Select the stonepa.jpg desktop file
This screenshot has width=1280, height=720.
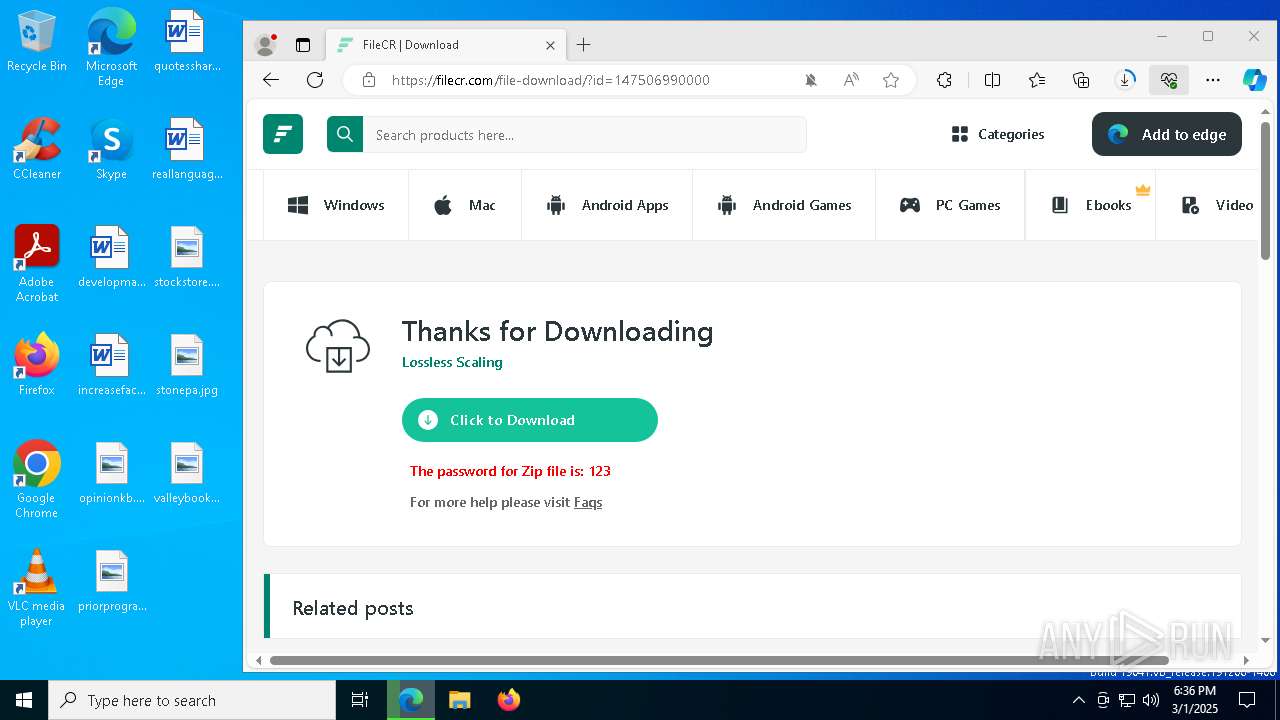[x=187, y=365]
